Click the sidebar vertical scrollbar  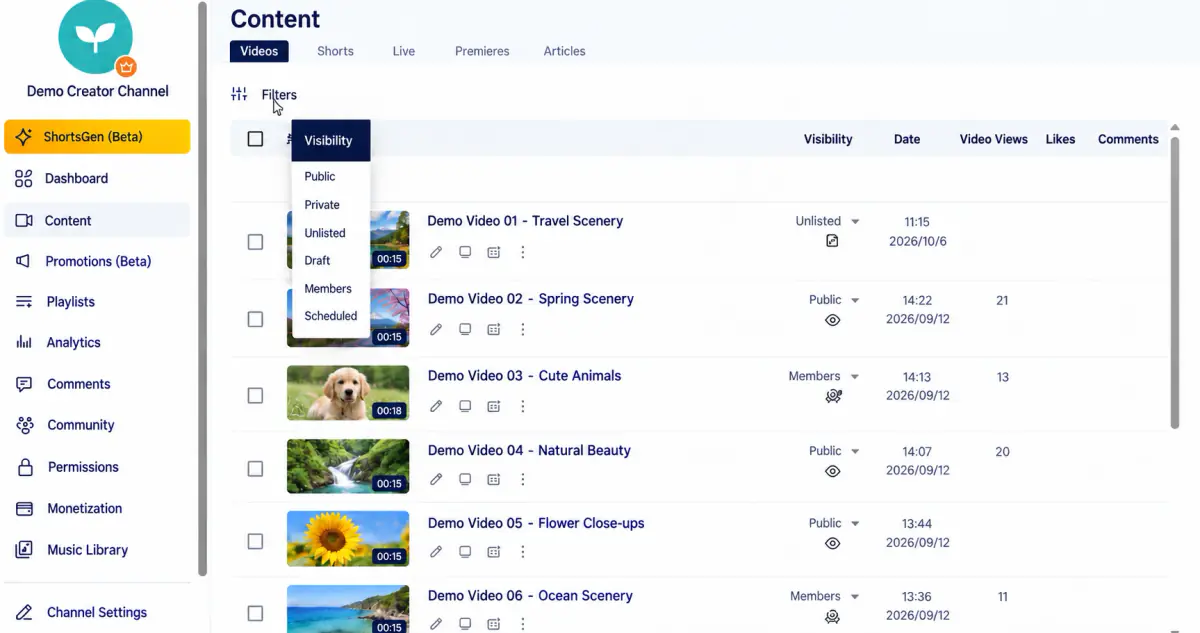pos(203,289)
